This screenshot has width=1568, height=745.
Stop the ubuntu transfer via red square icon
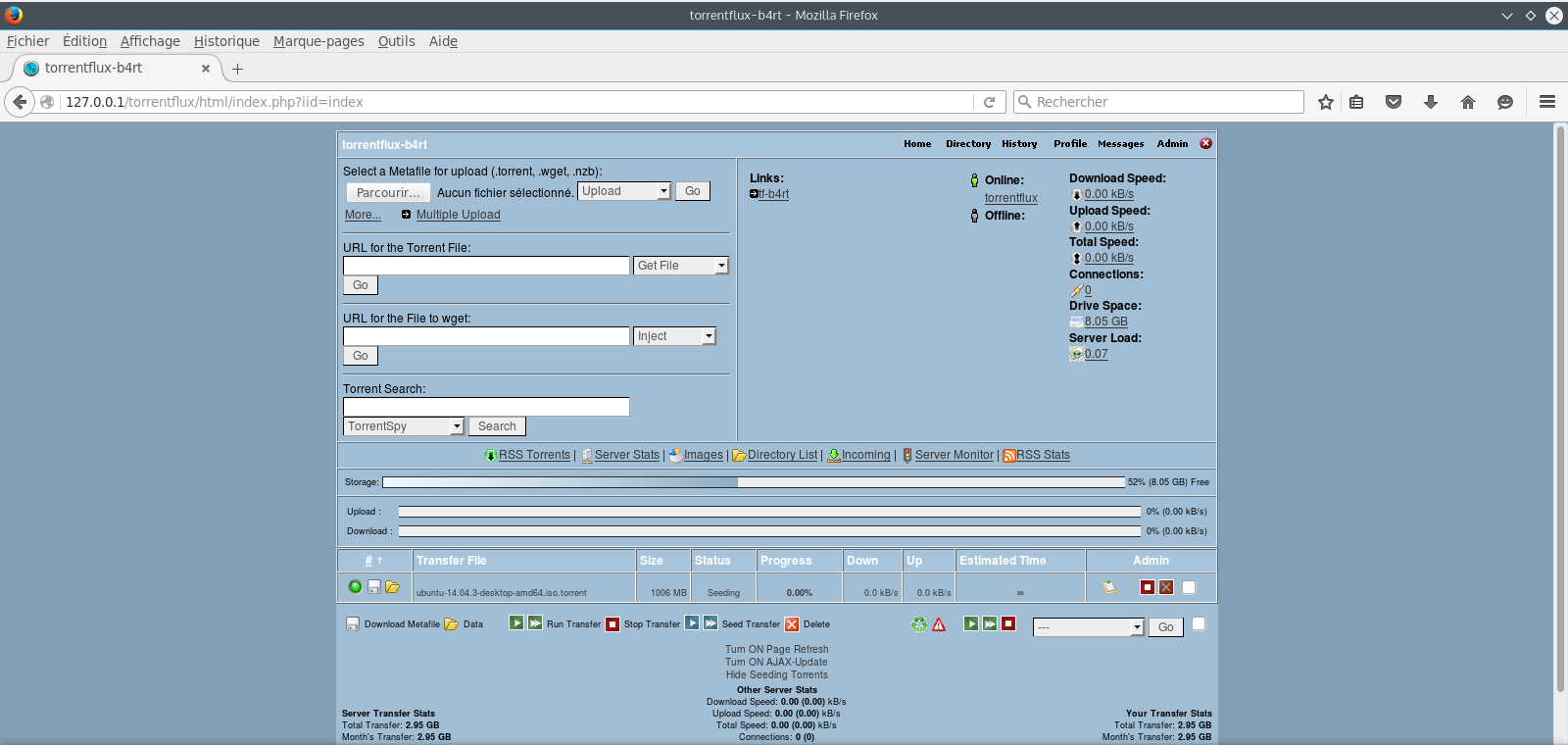pos(1148,587)
